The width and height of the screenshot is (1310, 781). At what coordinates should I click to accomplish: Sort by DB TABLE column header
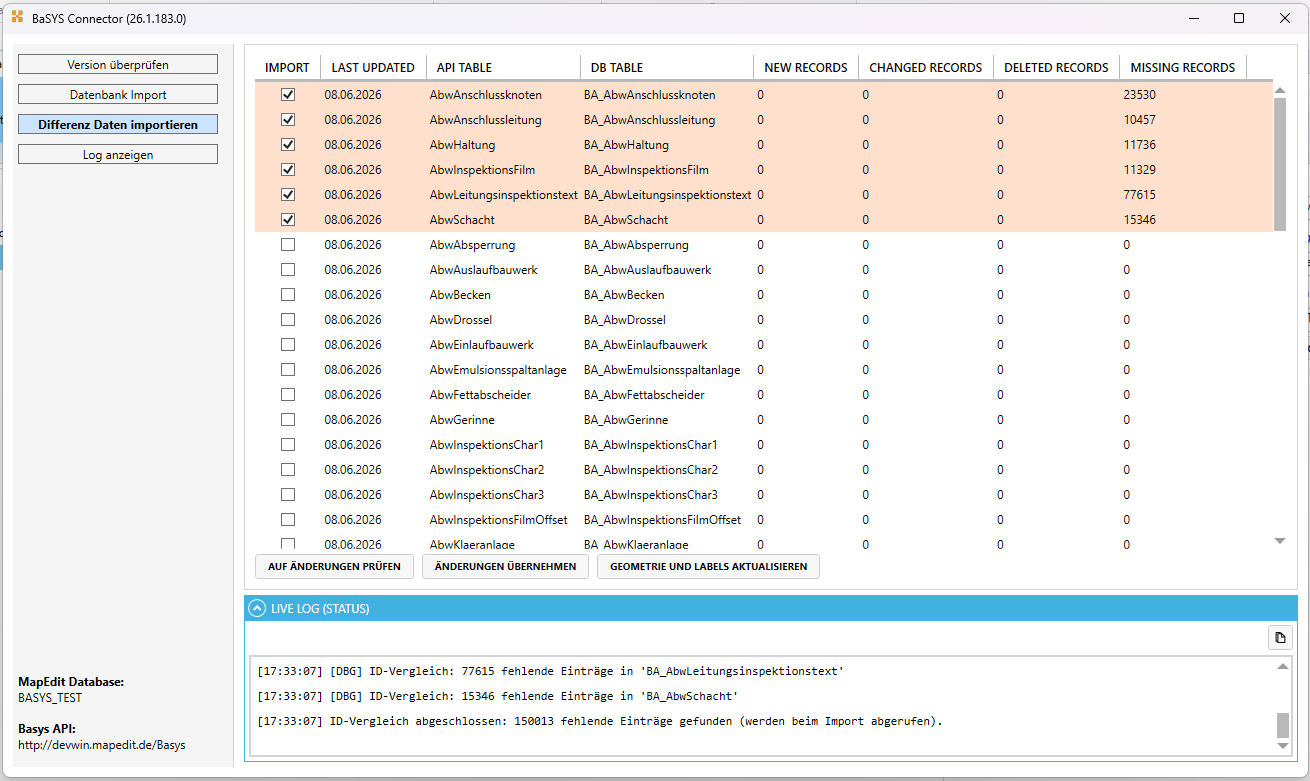[666, 67]
